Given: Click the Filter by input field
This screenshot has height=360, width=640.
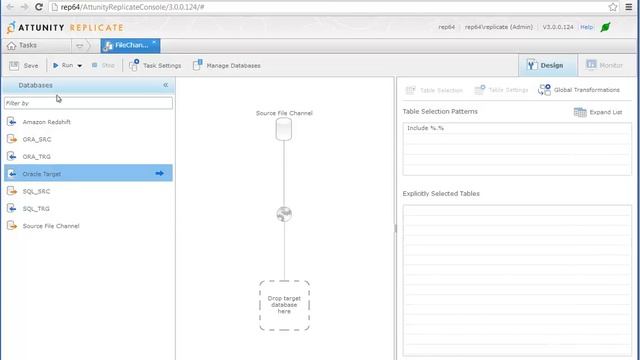Looking at the screenshot, I should tap(88, 103).
